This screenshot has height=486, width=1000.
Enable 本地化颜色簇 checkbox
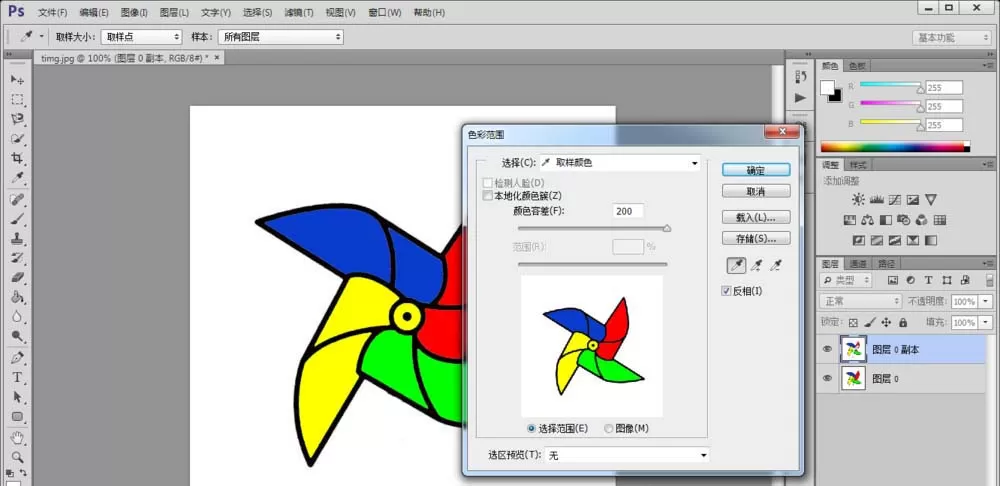point(488,196)
